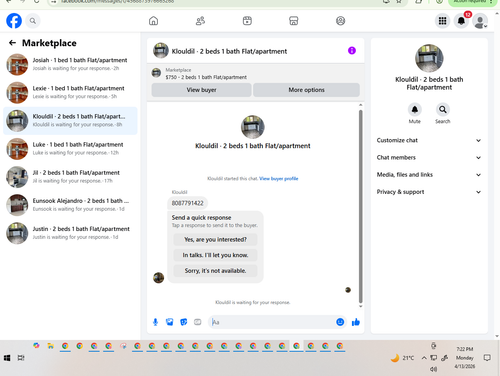This screenshot has width=500, height=376.
Task: Open the Friends icon in top navigation
Action: click(200, 21)
